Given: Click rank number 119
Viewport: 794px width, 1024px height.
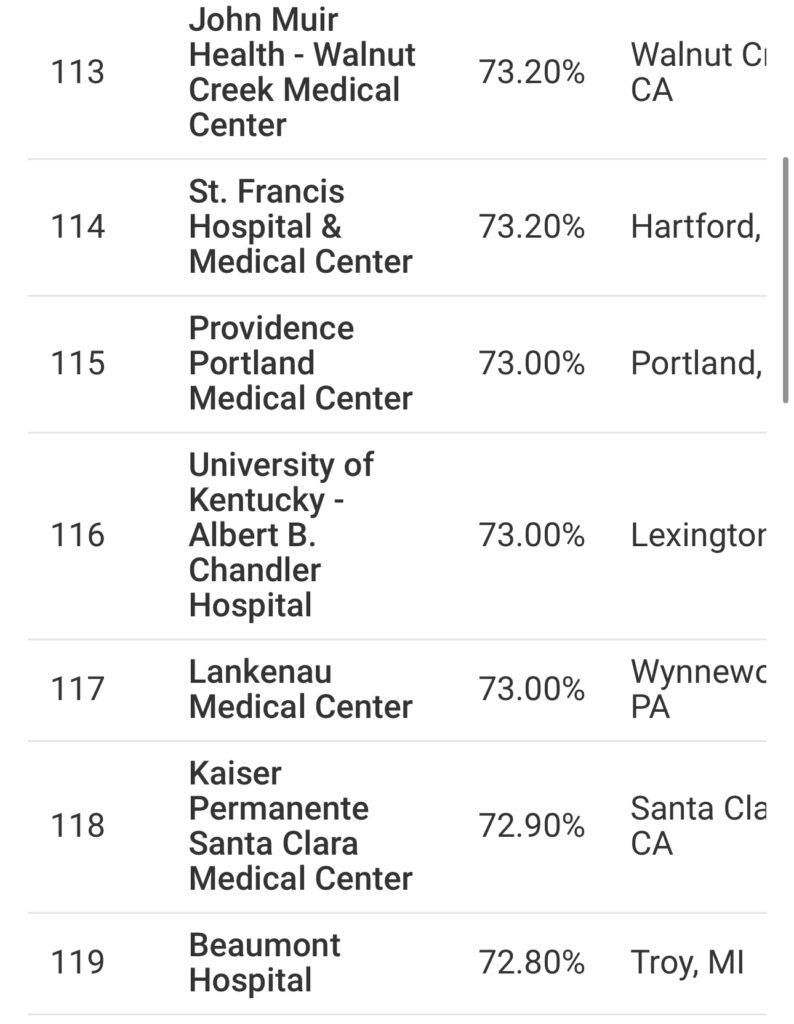Looking at the screenshot, I should coord(78,963).
